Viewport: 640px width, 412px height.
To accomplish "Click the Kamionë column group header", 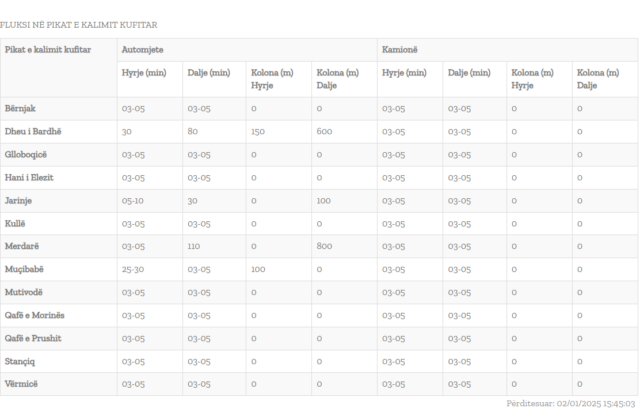I will tap(399, 49).
